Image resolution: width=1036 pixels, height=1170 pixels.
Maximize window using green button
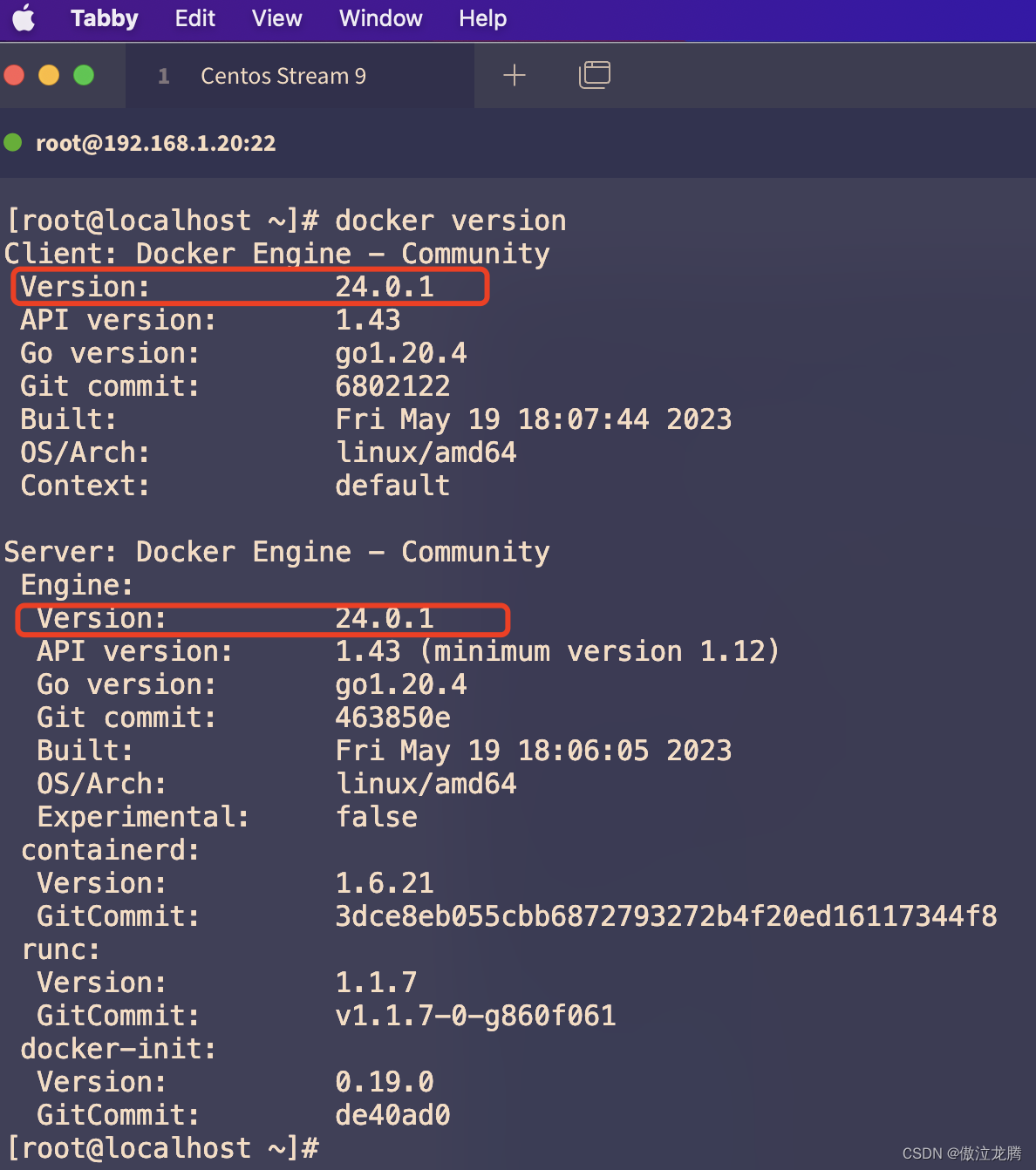pos(84,75)
